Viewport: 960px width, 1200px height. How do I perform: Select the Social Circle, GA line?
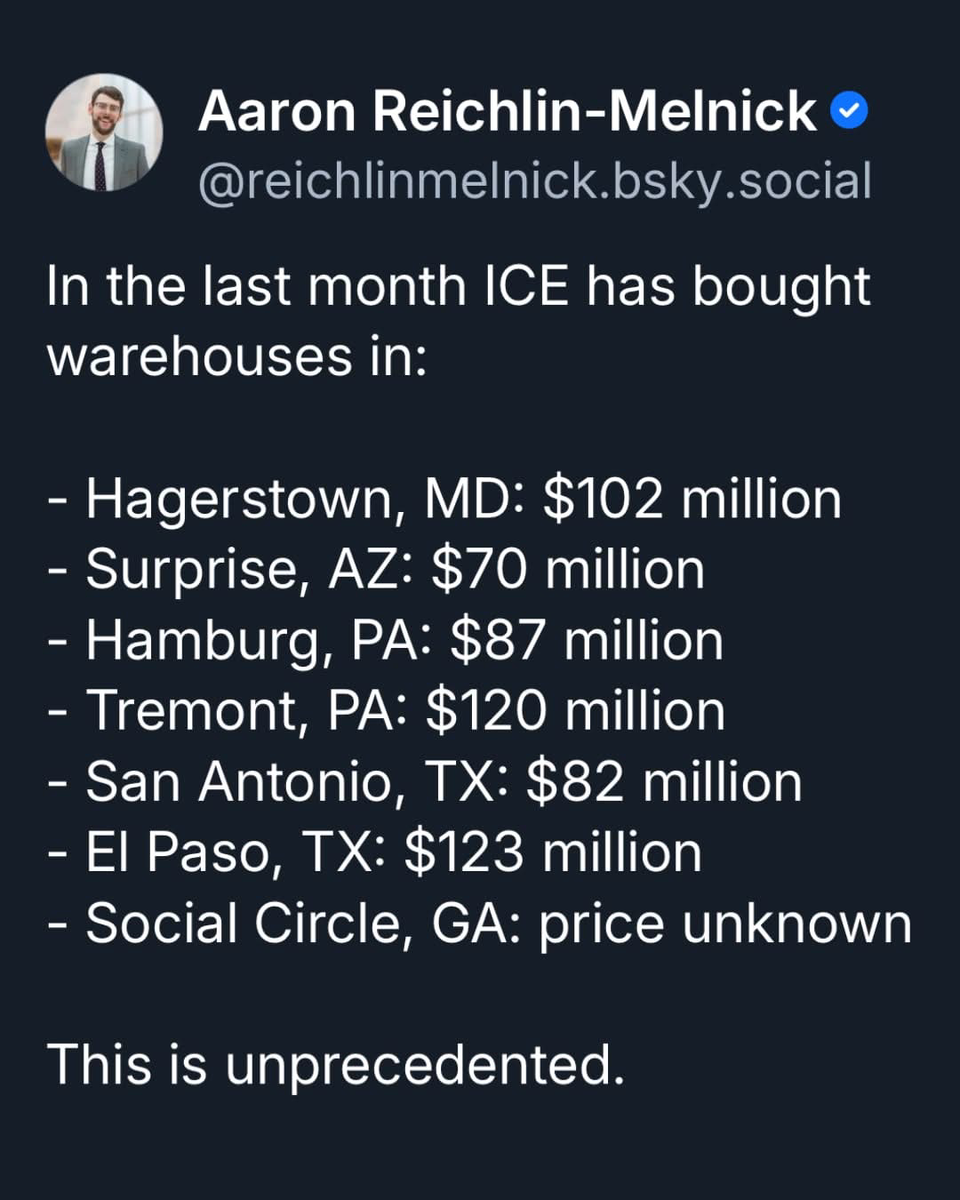click(x=479, y=923)
